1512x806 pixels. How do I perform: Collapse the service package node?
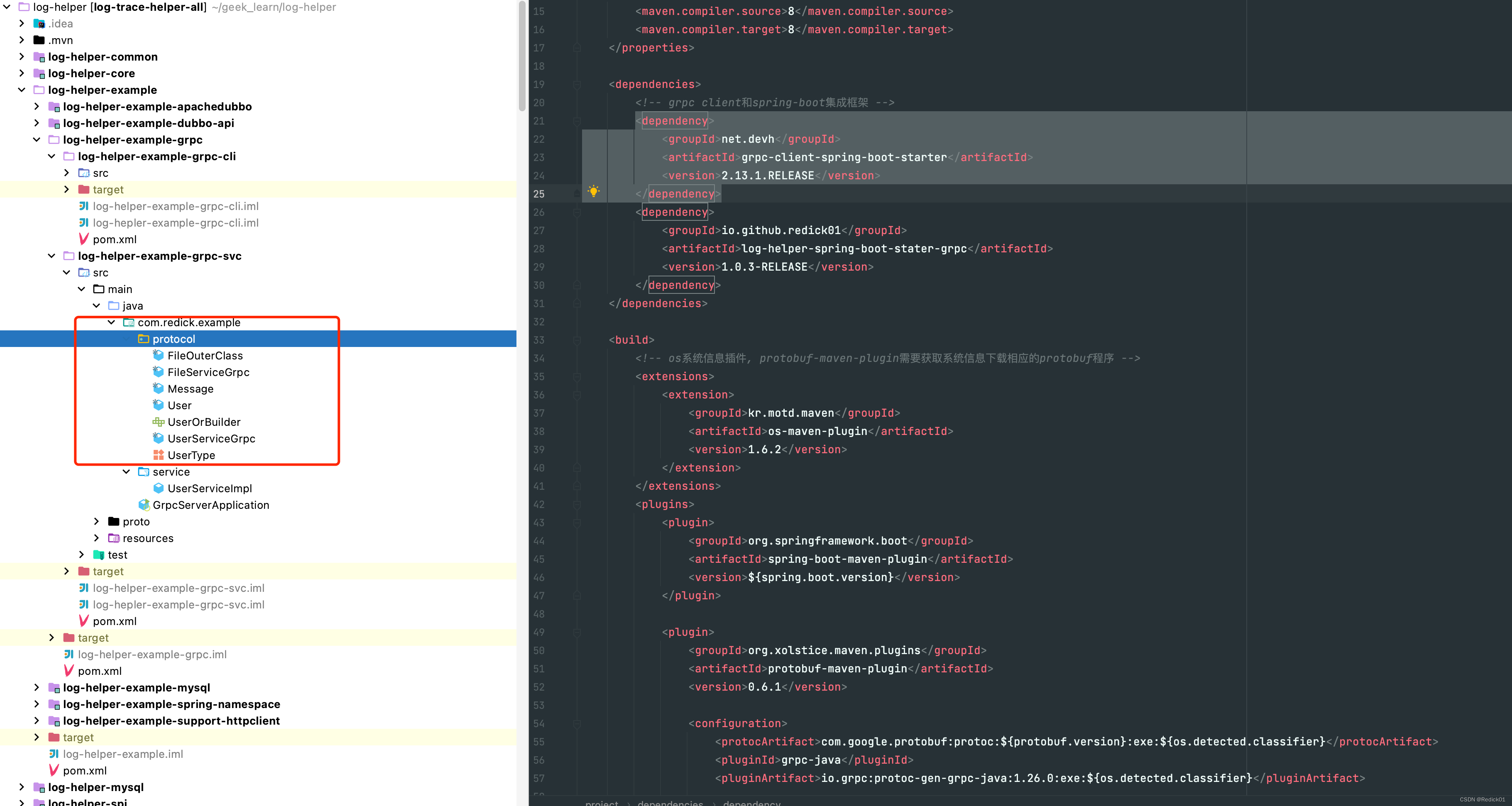tap(126, 471)
